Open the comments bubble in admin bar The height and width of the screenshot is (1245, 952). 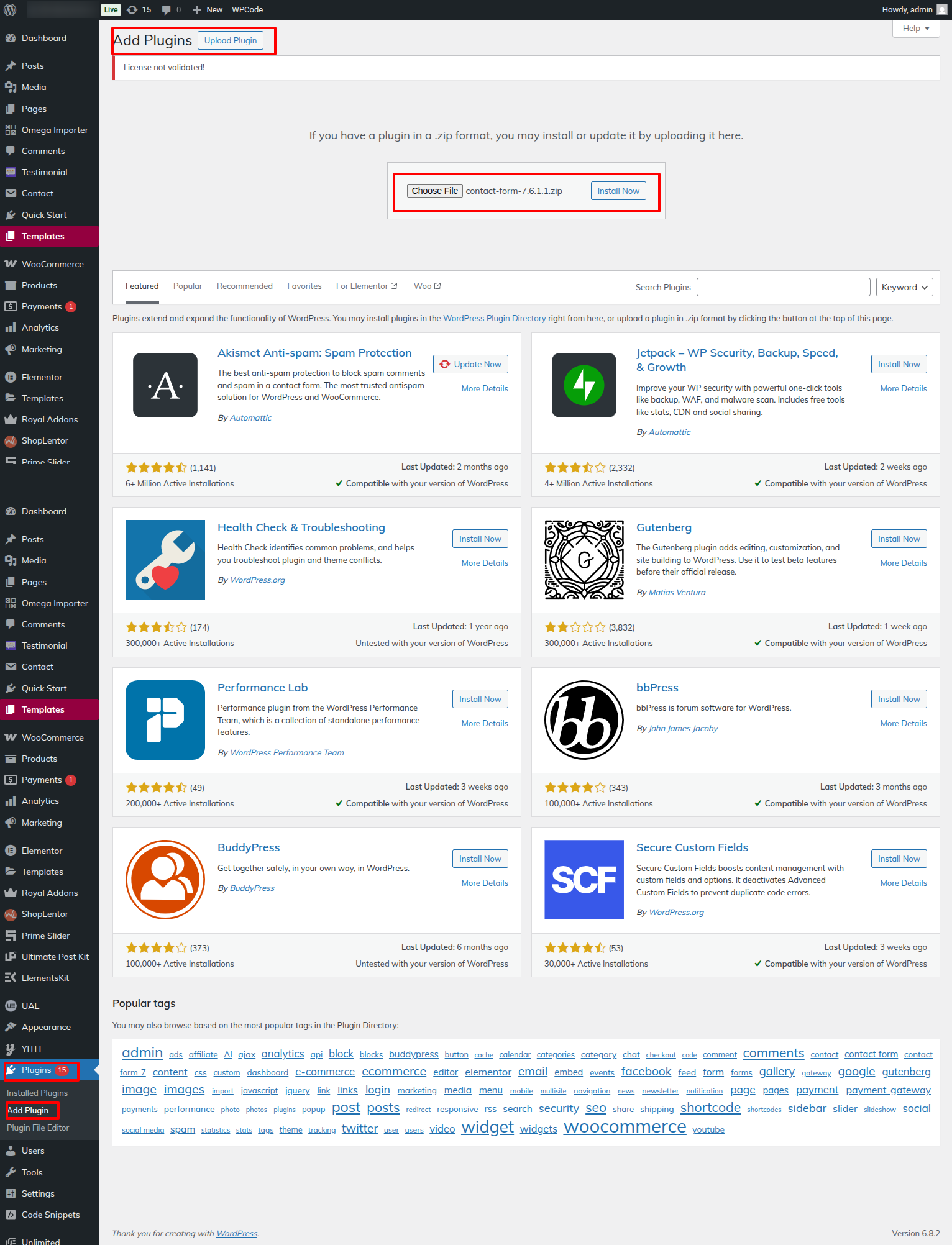click(x=171, y=9)
